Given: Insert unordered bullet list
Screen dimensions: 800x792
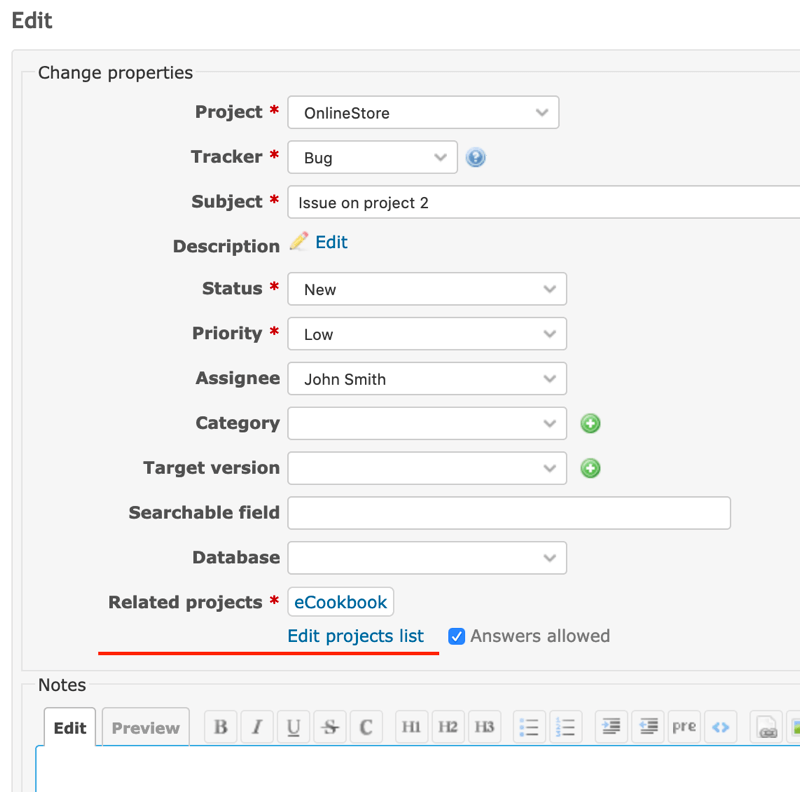Looking at the screenshot, I should pos(529,727).
